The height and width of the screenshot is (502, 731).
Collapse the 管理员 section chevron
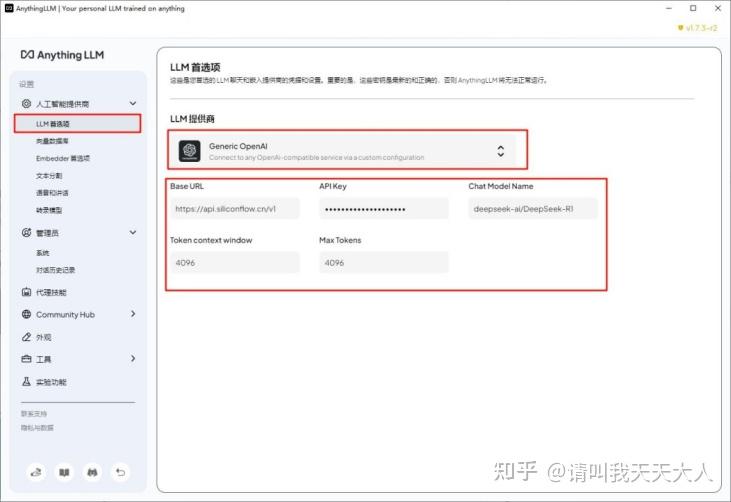[x=133, y=232]
